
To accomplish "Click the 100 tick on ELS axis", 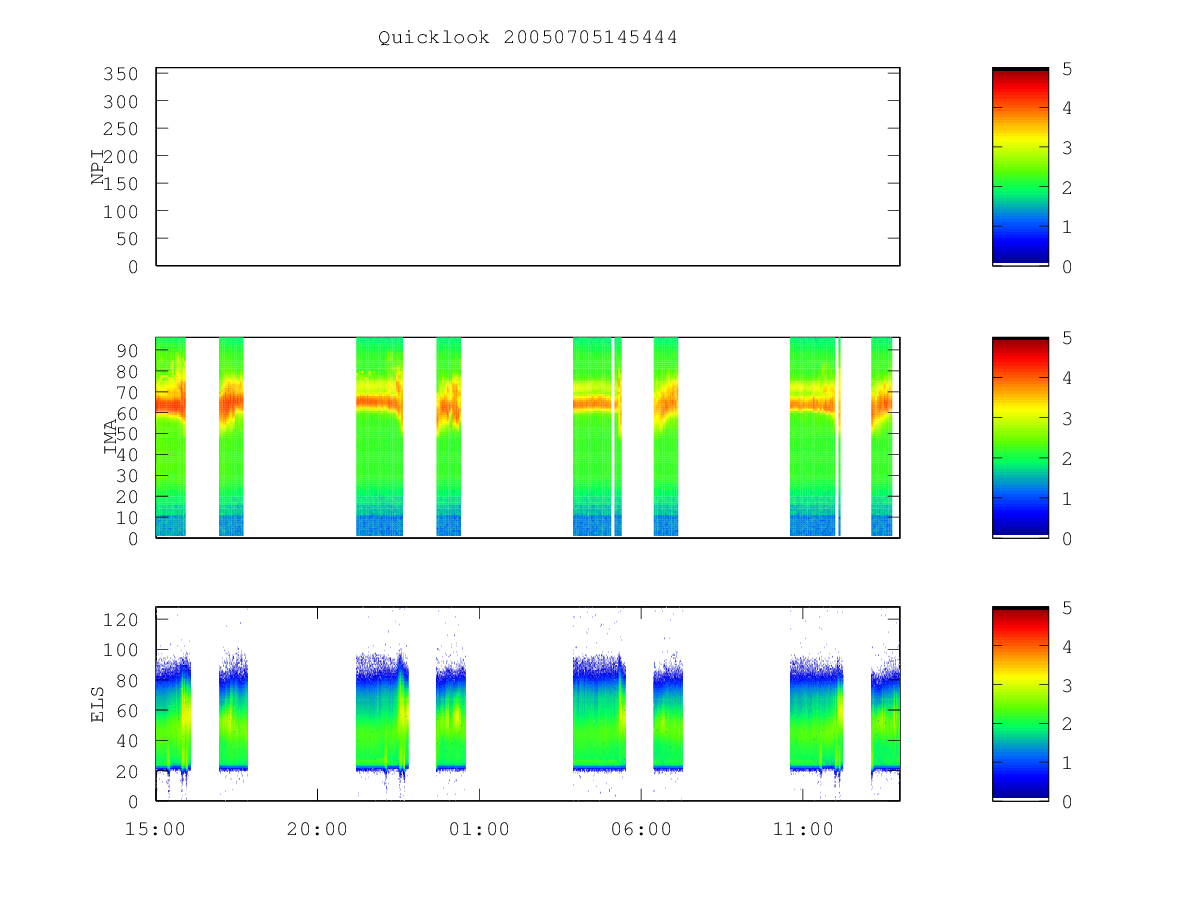I will coord(122,650).
